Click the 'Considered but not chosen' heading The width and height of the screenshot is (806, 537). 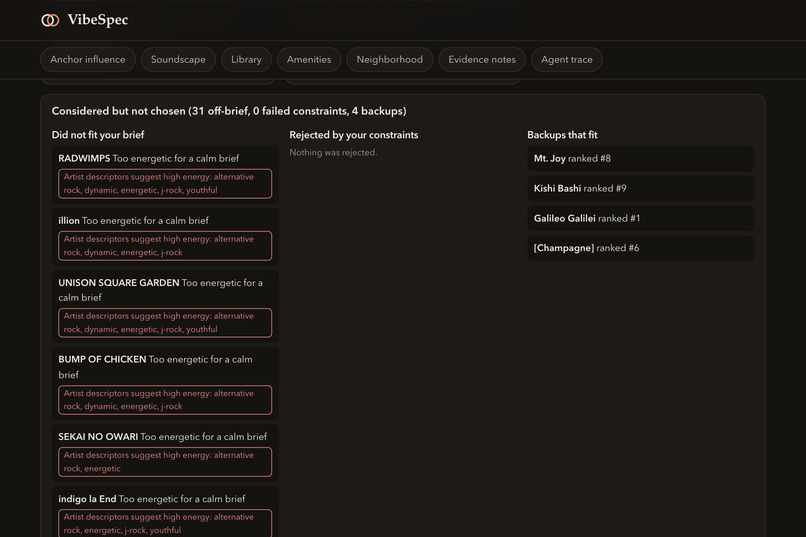click(x=229, y=111)
